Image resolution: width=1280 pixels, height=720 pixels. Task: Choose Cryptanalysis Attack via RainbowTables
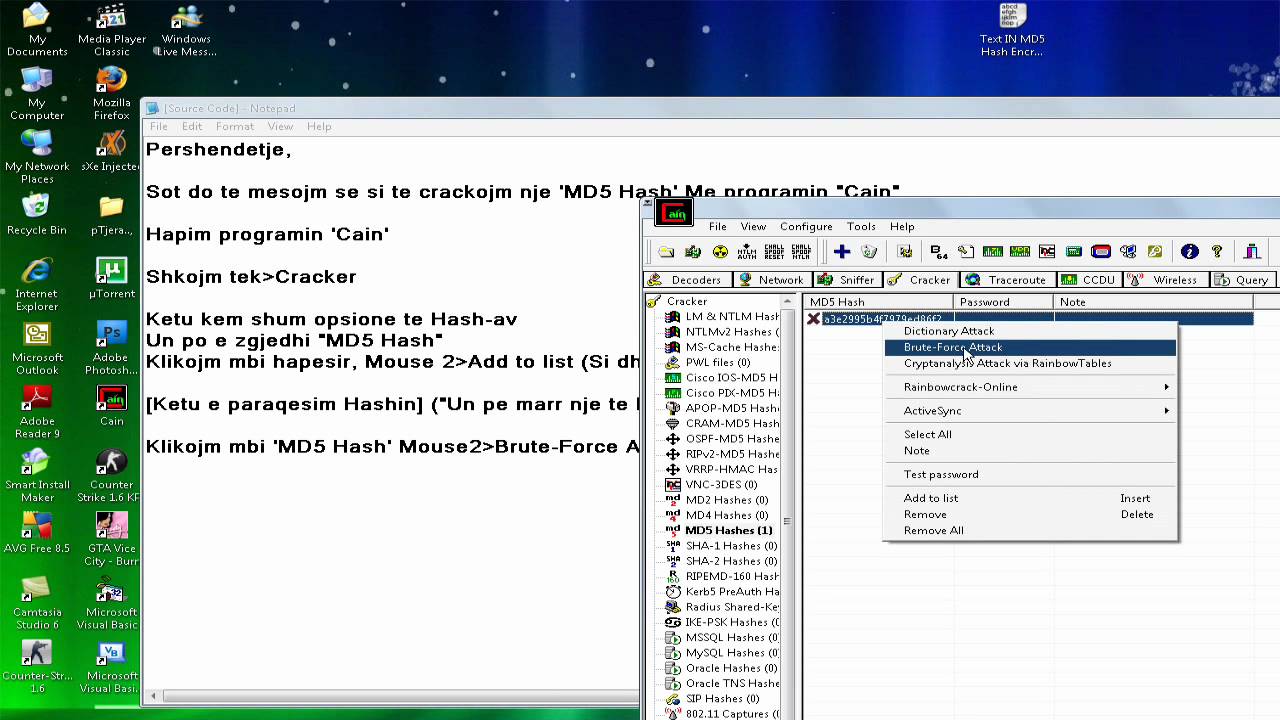(x=1030, y=363)
